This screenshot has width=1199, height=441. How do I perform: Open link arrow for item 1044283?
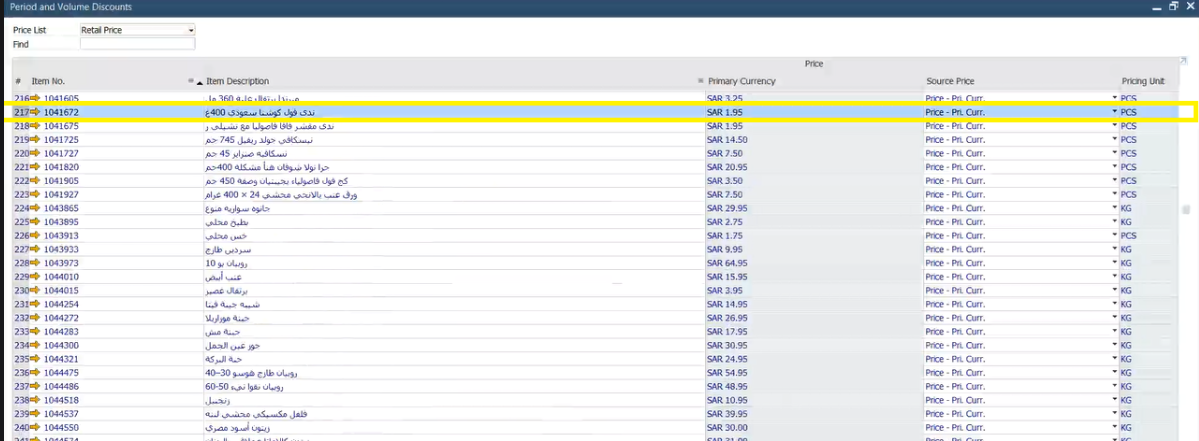pos(34,332)
